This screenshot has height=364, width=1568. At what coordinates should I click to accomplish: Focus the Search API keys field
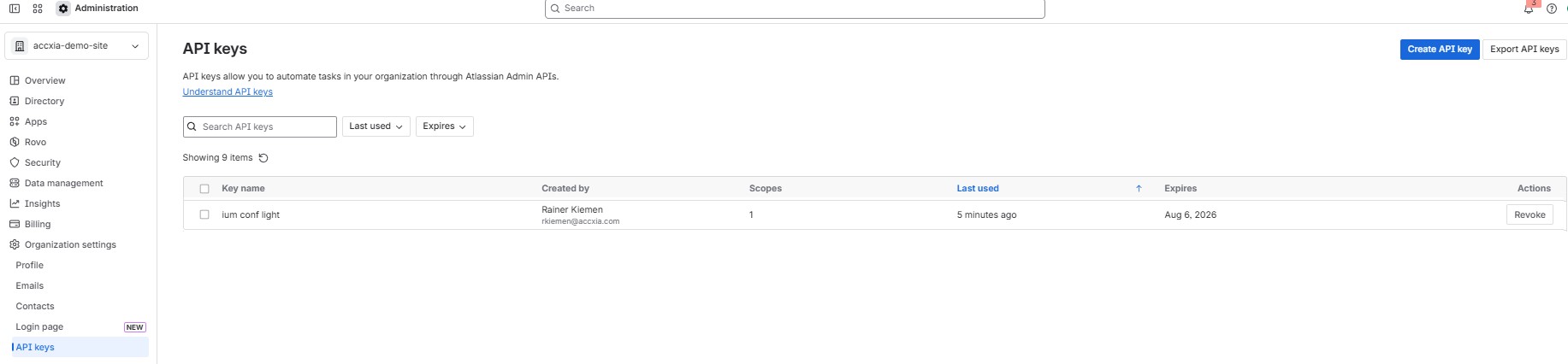click(260, 127)
